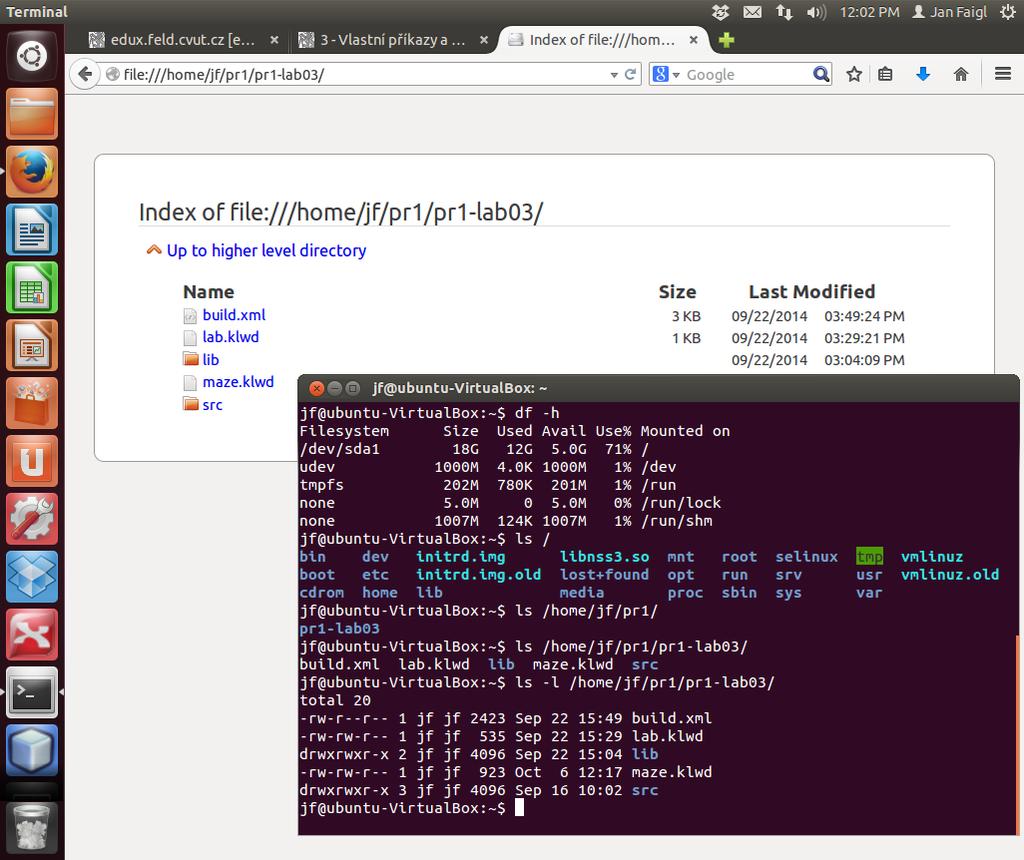This screenshot has width=1024, height=860.
Task: Sort by Last Modified column header
Action: [x=812, y=292]
